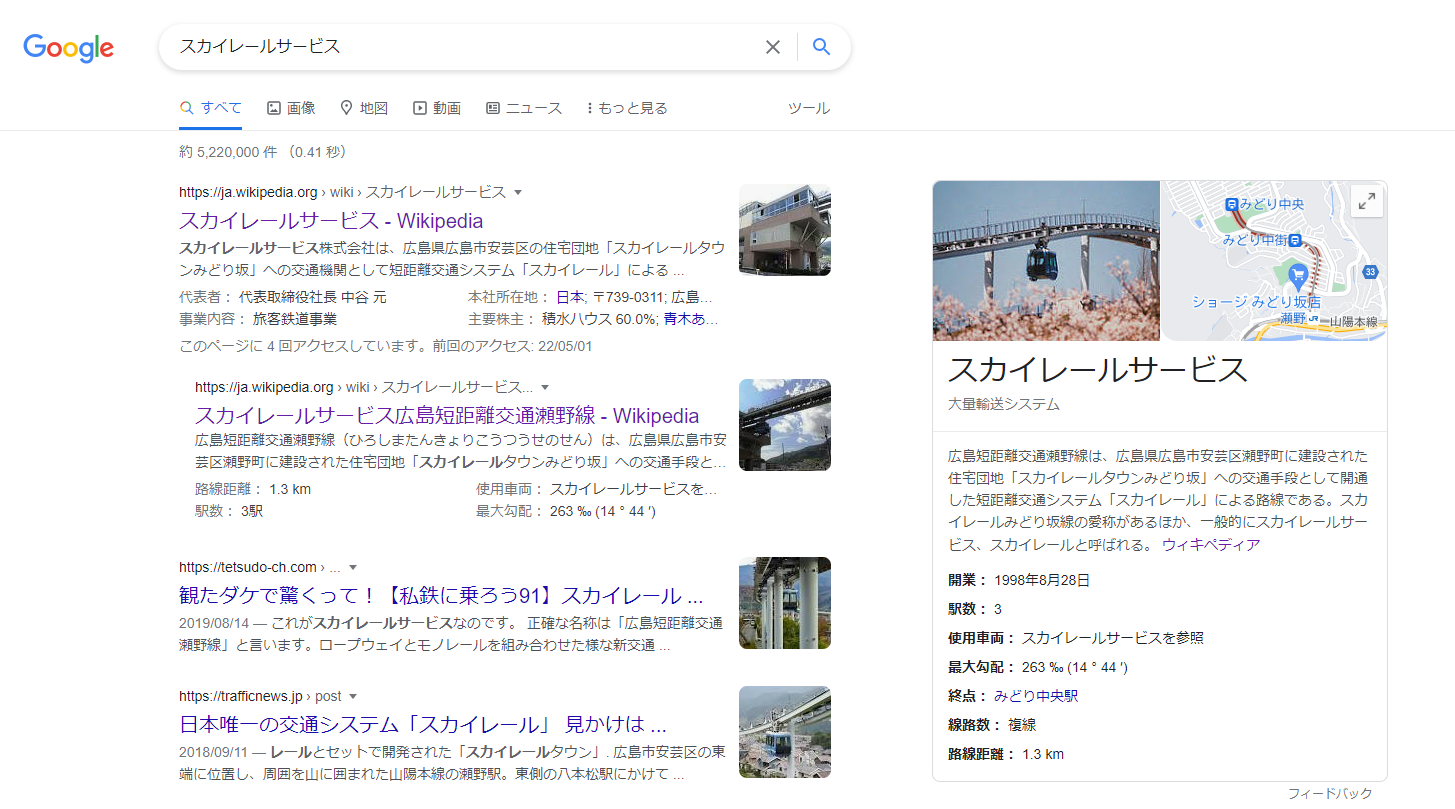Open the 観たダケで驚くって！ tetsudo-ch result
This screenshot has height=809, width=1455.
click(441, 596)
